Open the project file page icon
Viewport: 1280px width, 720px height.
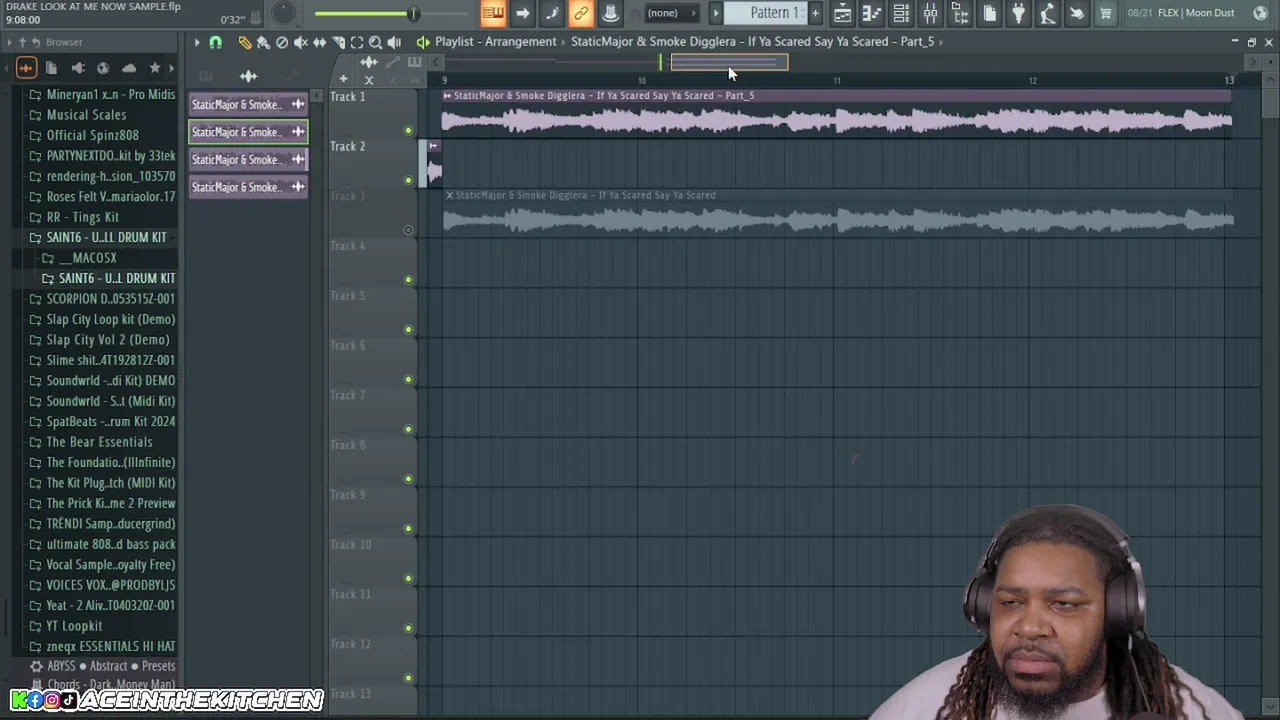point(989,13)
